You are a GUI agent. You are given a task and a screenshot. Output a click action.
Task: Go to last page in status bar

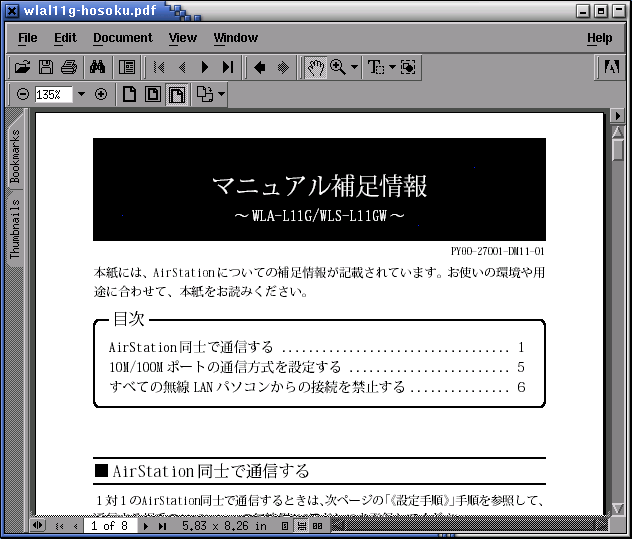coord(162,526)
